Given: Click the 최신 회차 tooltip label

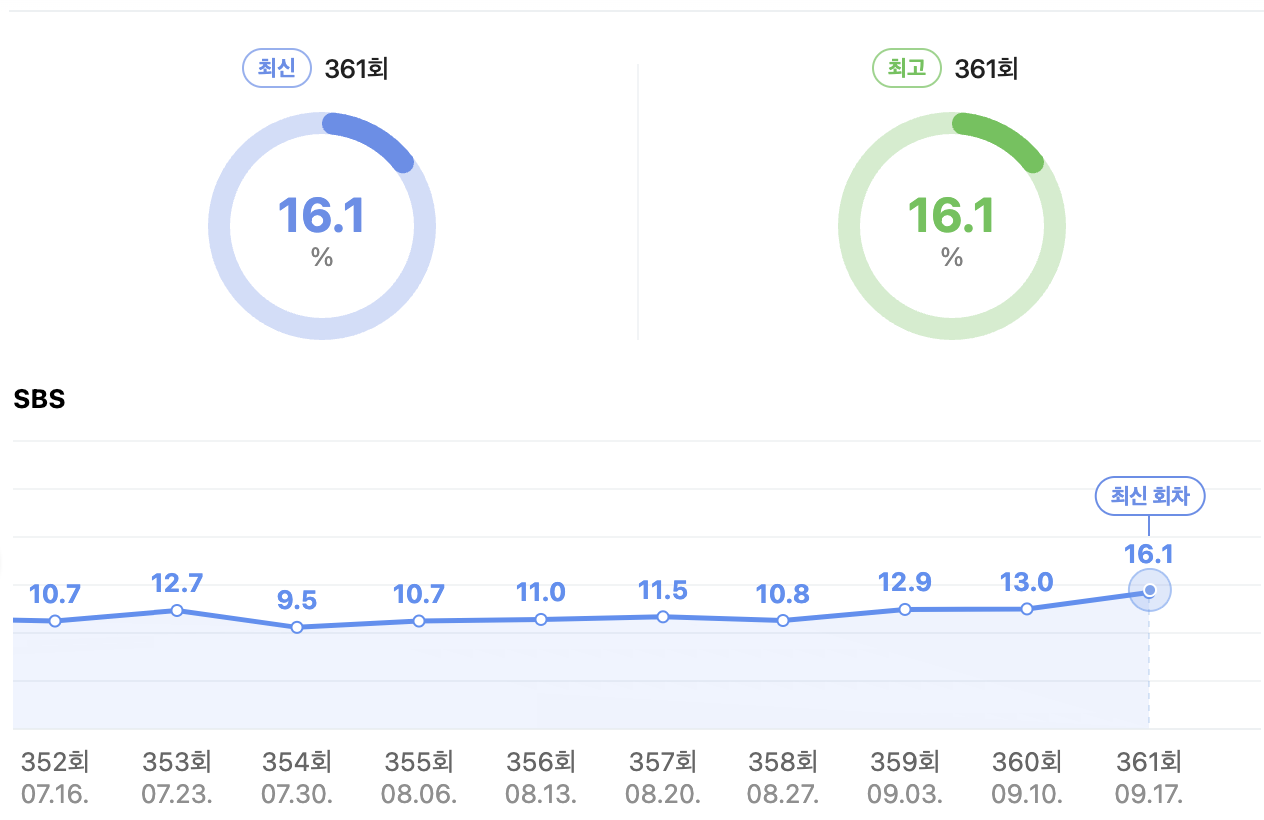Looking at the screenshot, I should 1150,497.
